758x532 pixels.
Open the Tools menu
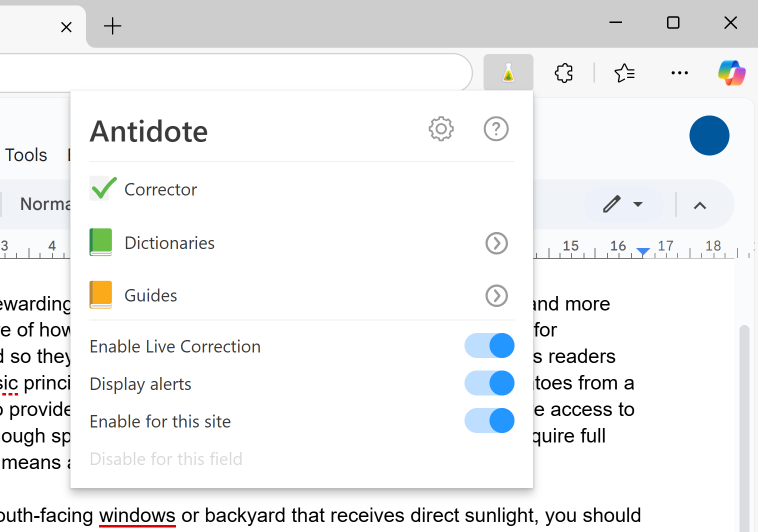click(26, 155)
